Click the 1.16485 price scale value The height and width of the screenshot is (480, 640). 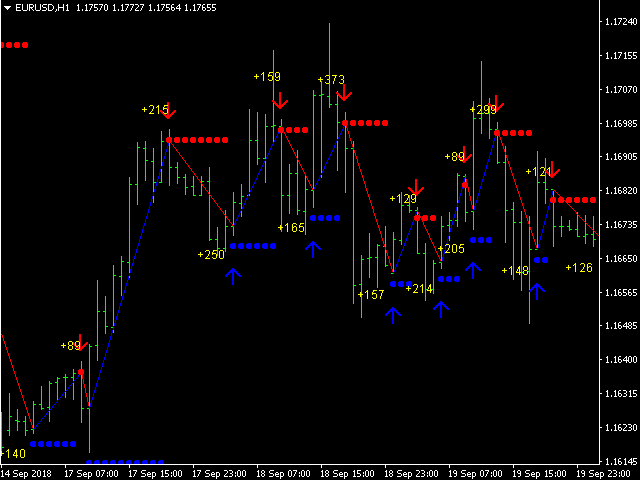pos(620,326)
